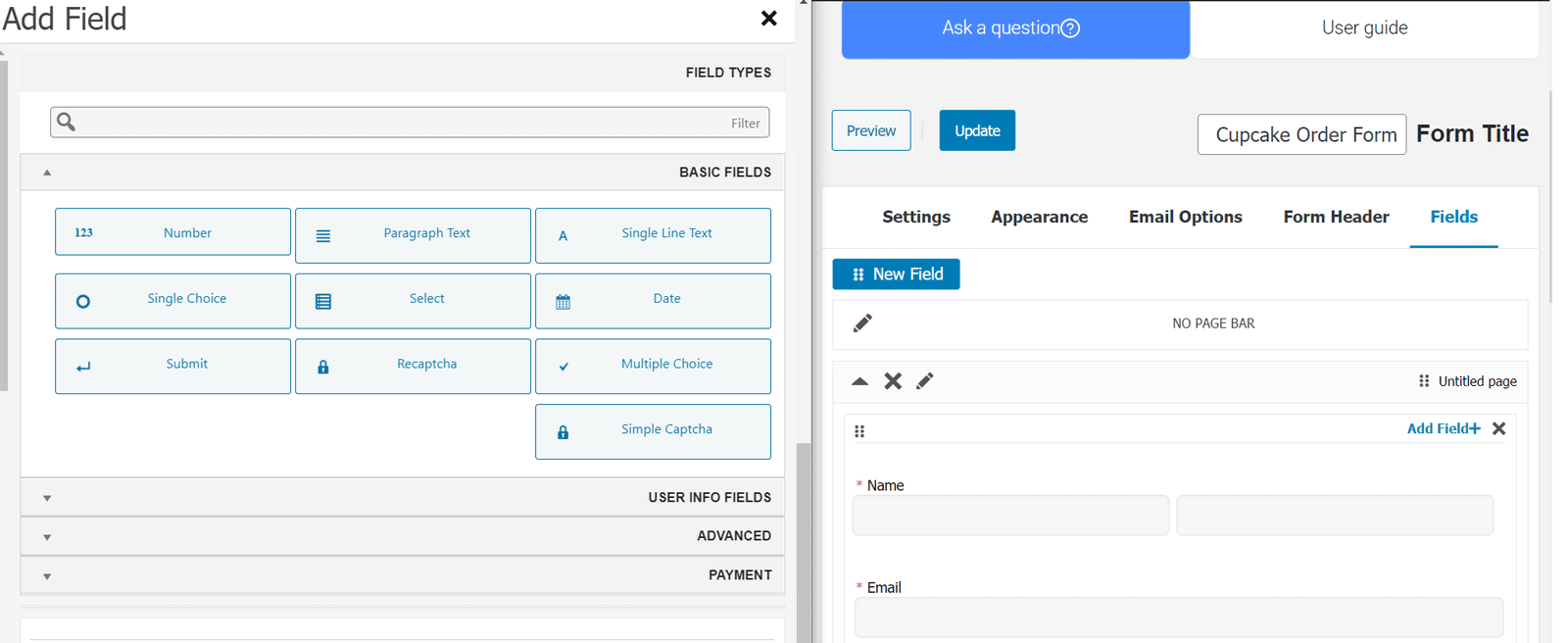Click the drag handle beside Untitled page
Screen dimensions: 1568x643
pyautogui.click(x=1424, y=381)
